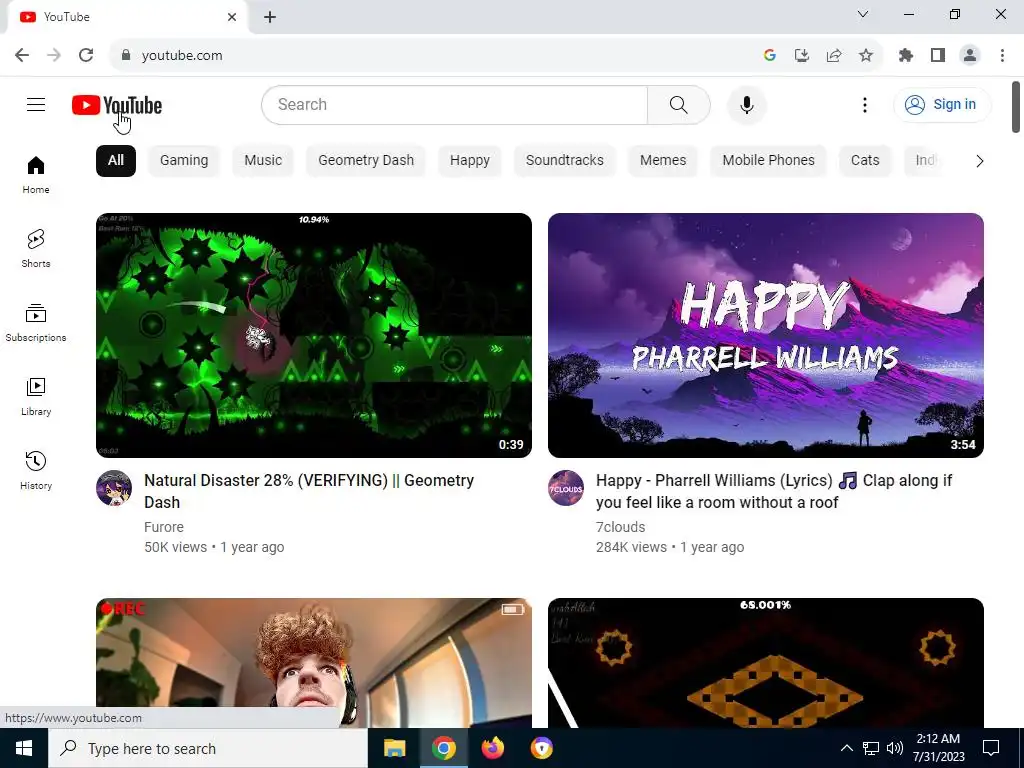Image resolution: width=1024 pixels, height=768 pixels.
Task: Click install app icon in address bar
Action: [801, 55]
